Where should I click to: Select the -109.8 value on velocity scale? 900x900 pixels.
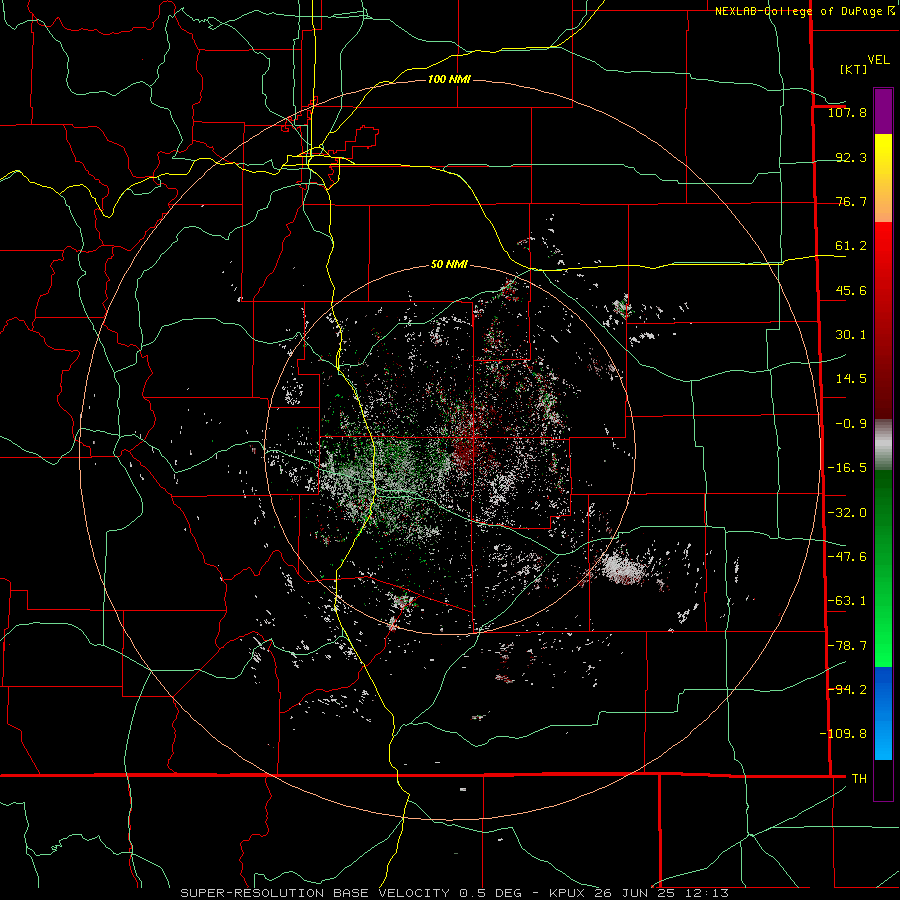click(843, 734)
